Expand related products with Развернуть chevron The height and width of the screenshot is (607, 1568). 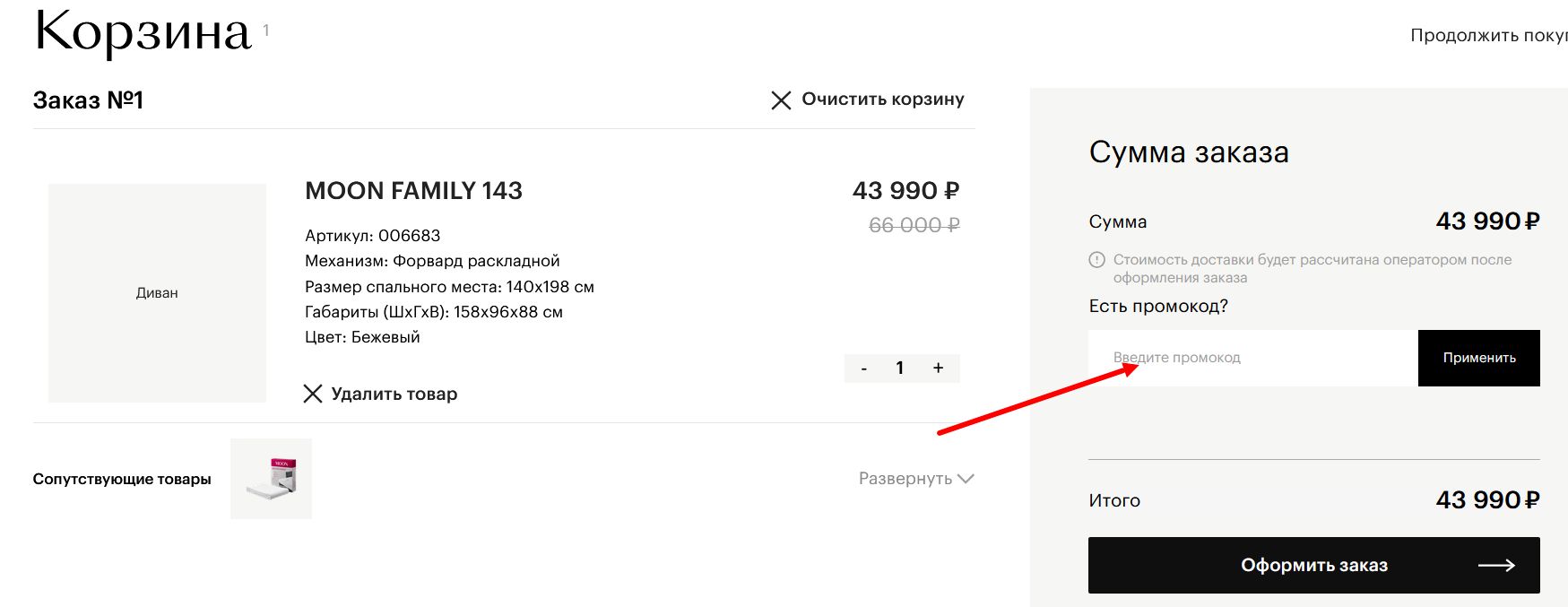966,479
